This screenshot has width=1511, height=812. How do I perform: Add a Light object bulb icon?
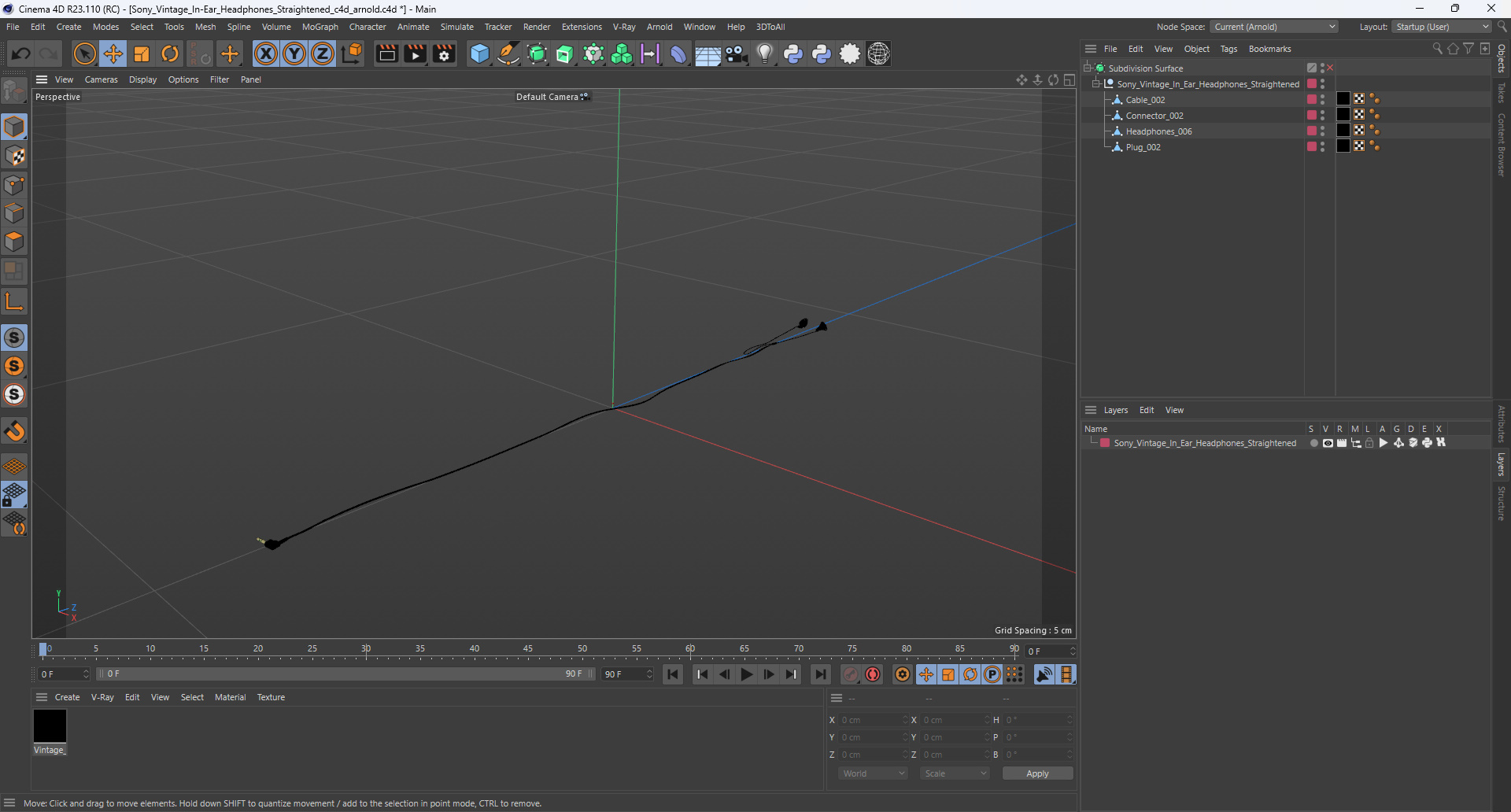tap(765, 54)
